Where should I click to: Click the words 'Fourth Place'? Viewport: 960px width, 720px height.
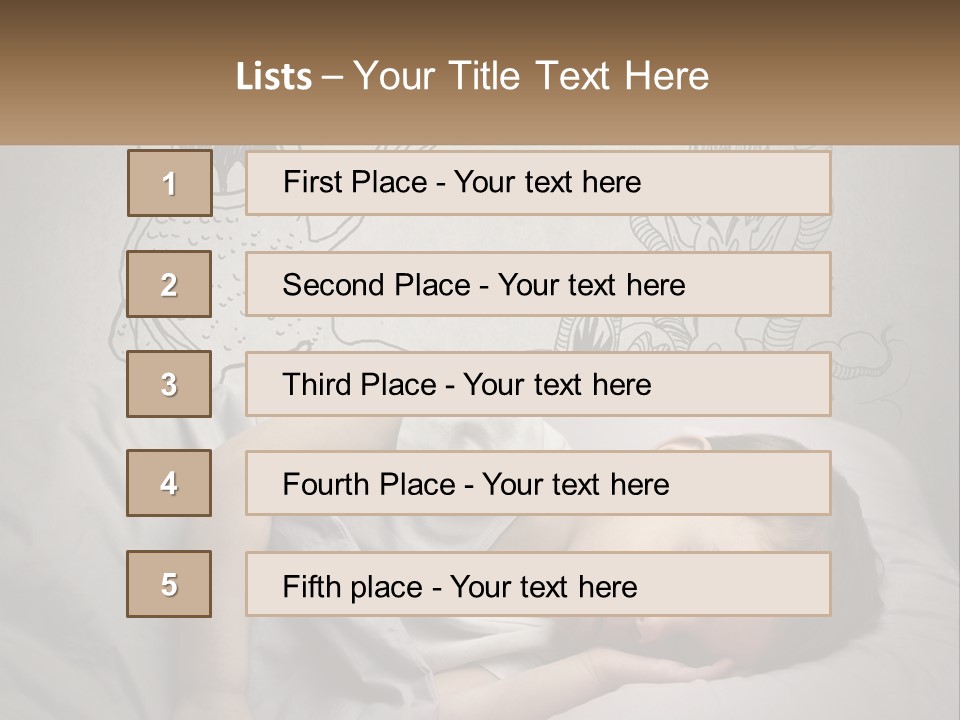pyautogui.click(x=368, y=485)
